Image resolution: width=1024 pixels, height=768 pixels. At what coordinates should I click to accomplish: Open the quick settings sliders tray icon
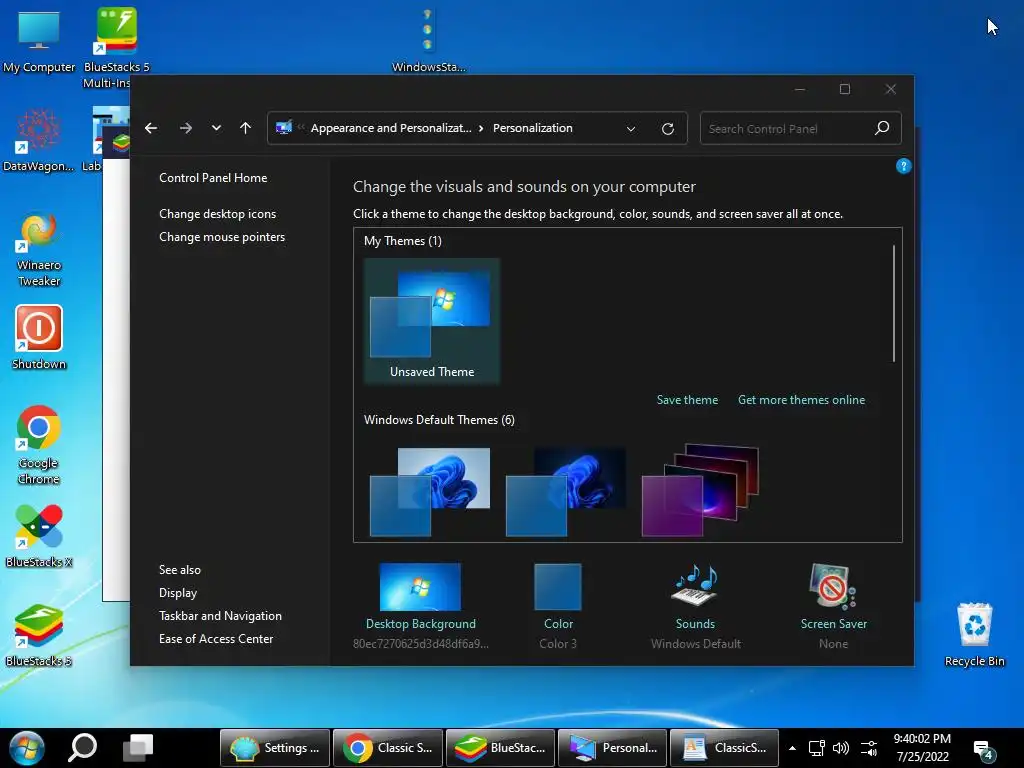[x=869, y=748]
